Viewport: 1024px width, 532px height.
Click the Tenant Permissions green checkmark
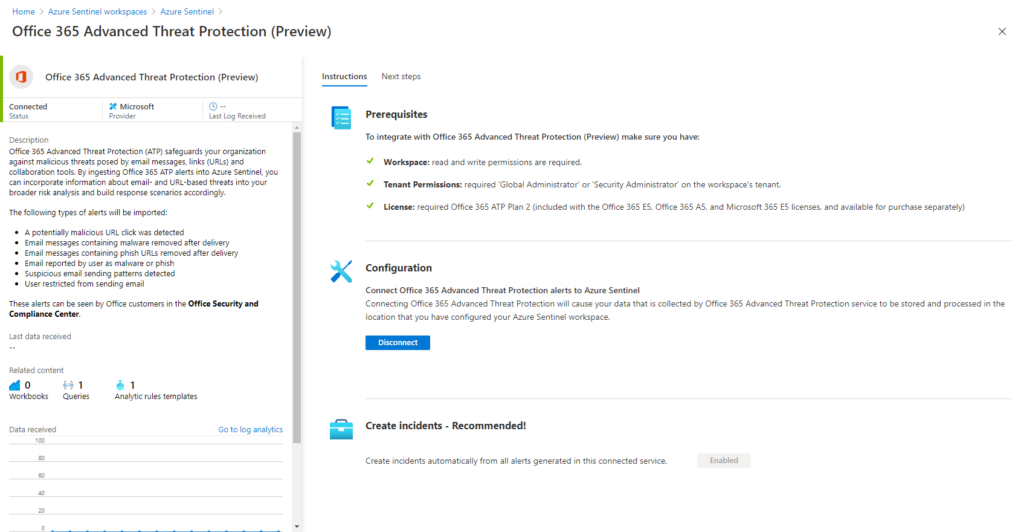pyautogui.click(x=370, y=183)
